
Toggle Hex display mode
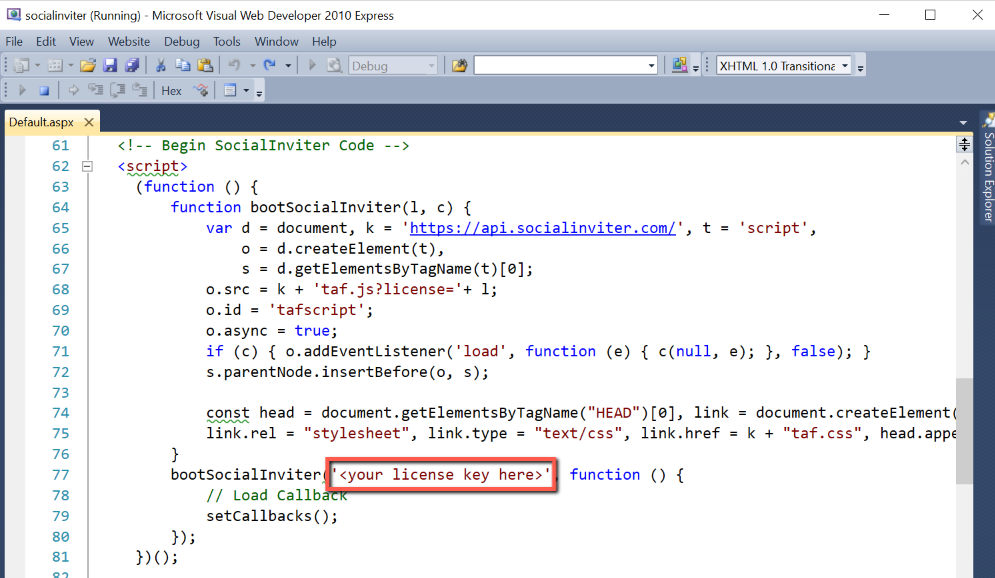171,91
